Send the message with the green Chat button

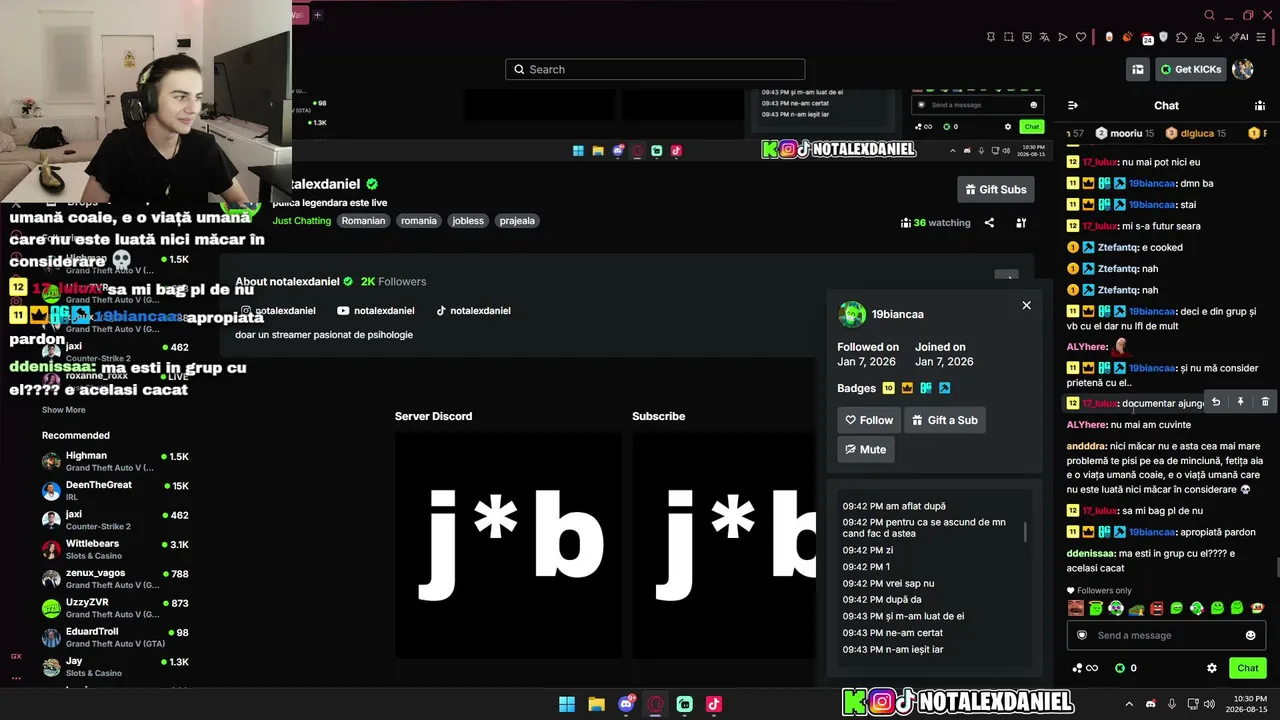(x=1248, y=668)
